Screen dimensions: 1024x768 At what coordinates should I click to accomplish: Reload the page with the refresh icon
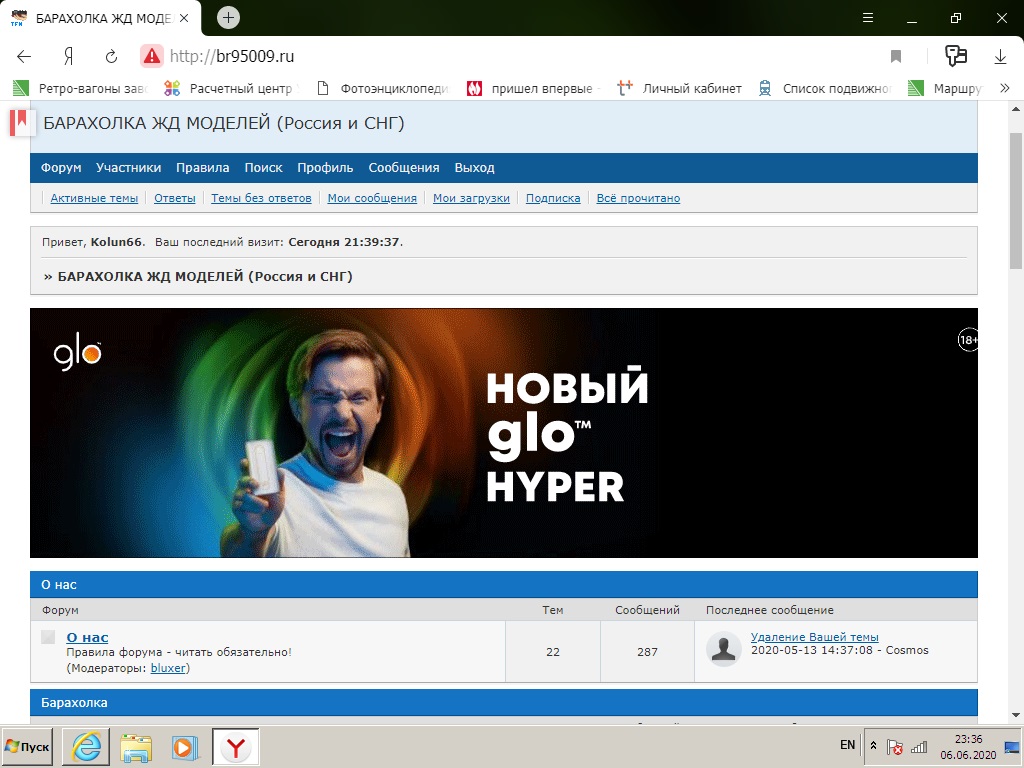click(112, 57)
